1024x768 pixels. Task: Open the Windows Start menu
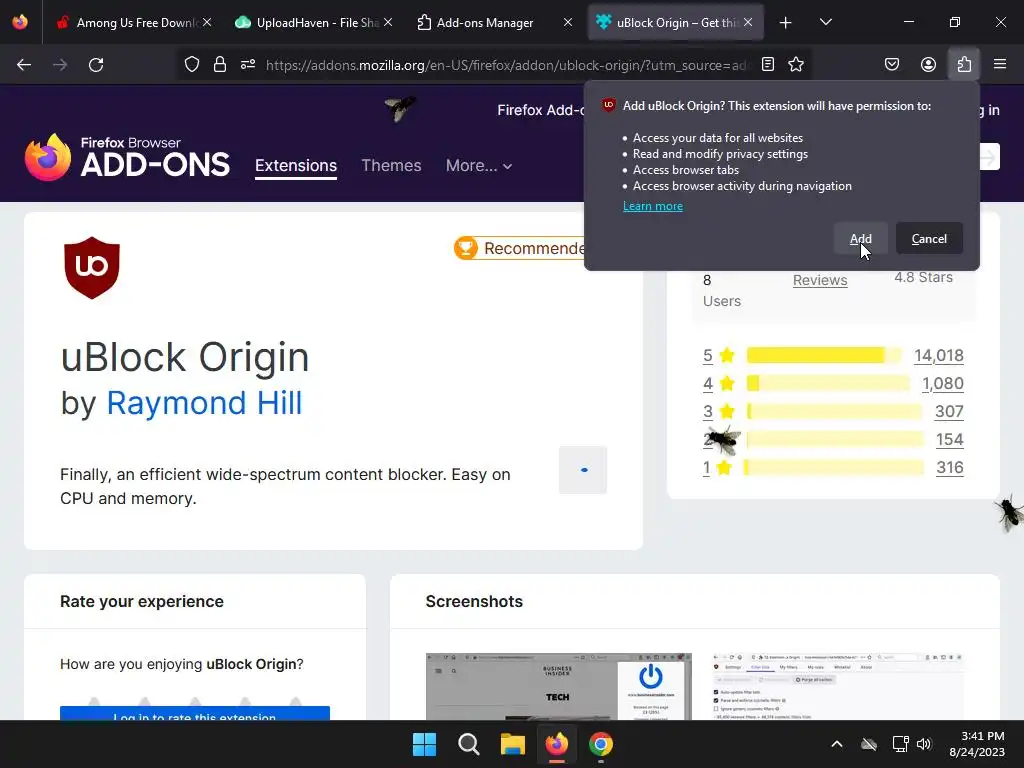pos(424,744)
